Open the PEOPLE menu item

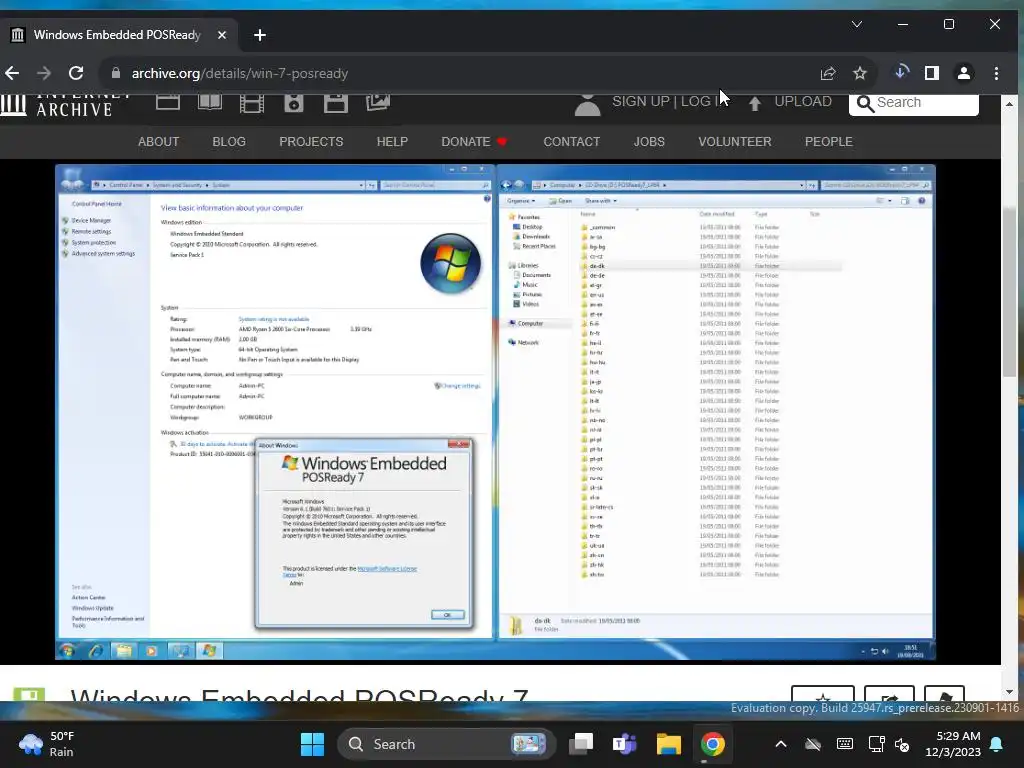[x=829, y=142]
